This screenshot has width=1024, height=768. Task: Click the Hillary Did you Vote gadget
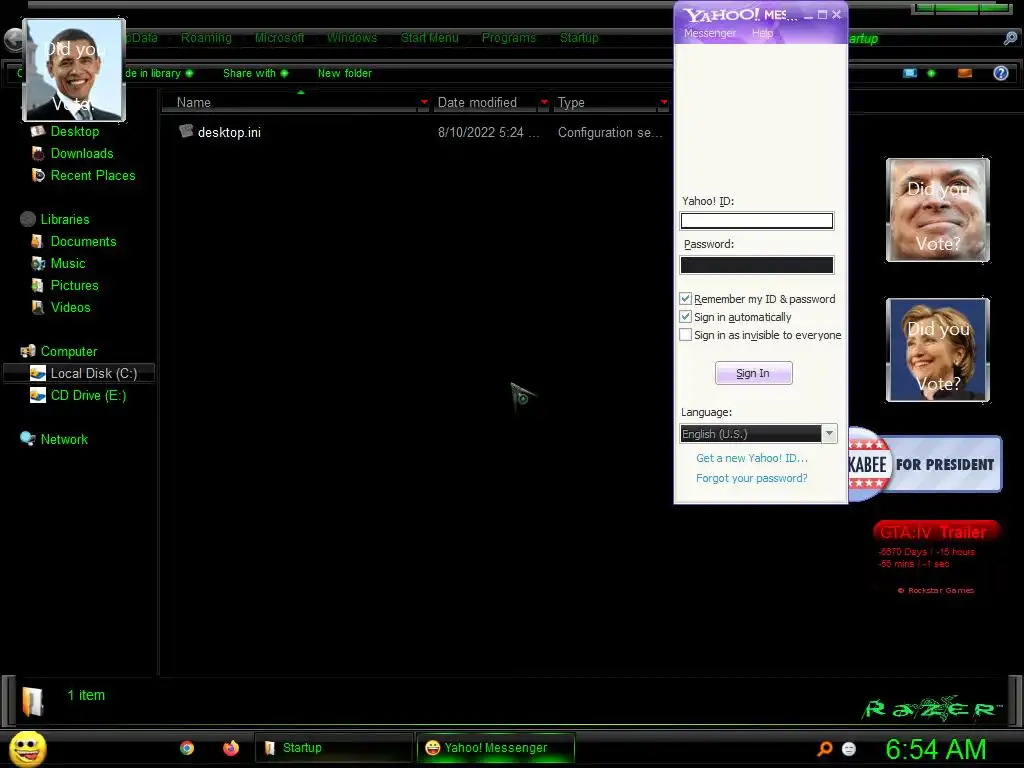coord(937,349)
